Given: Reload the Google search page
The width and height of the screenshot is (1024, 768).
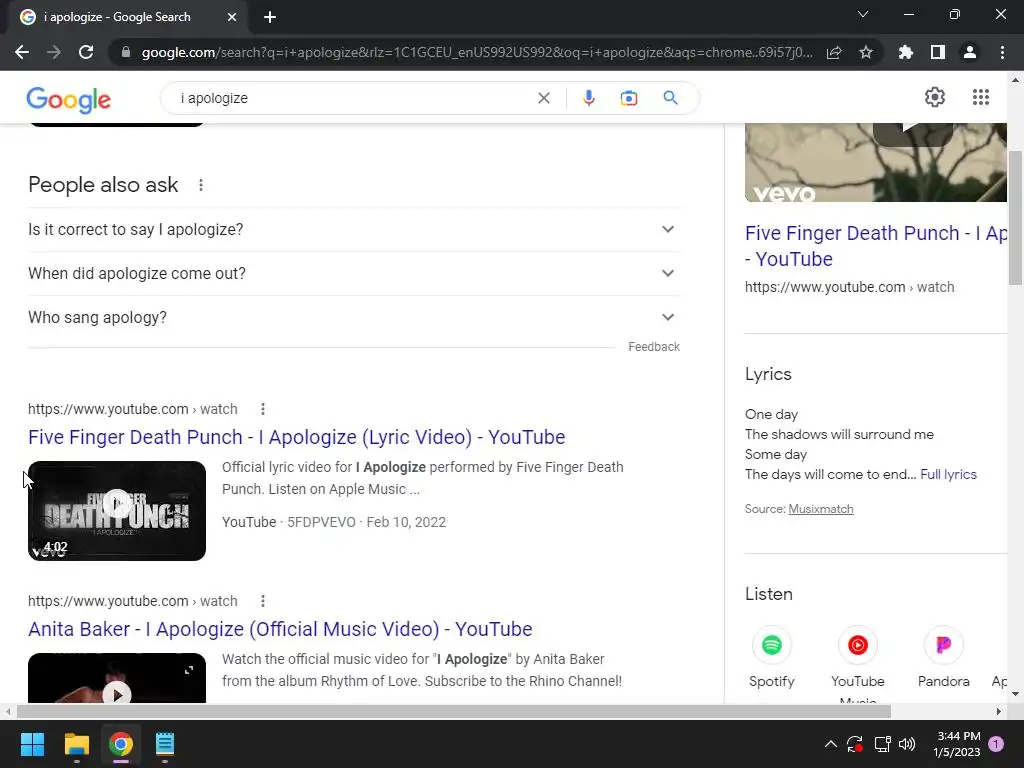Looking at the screenshot, I should [86, 52].
